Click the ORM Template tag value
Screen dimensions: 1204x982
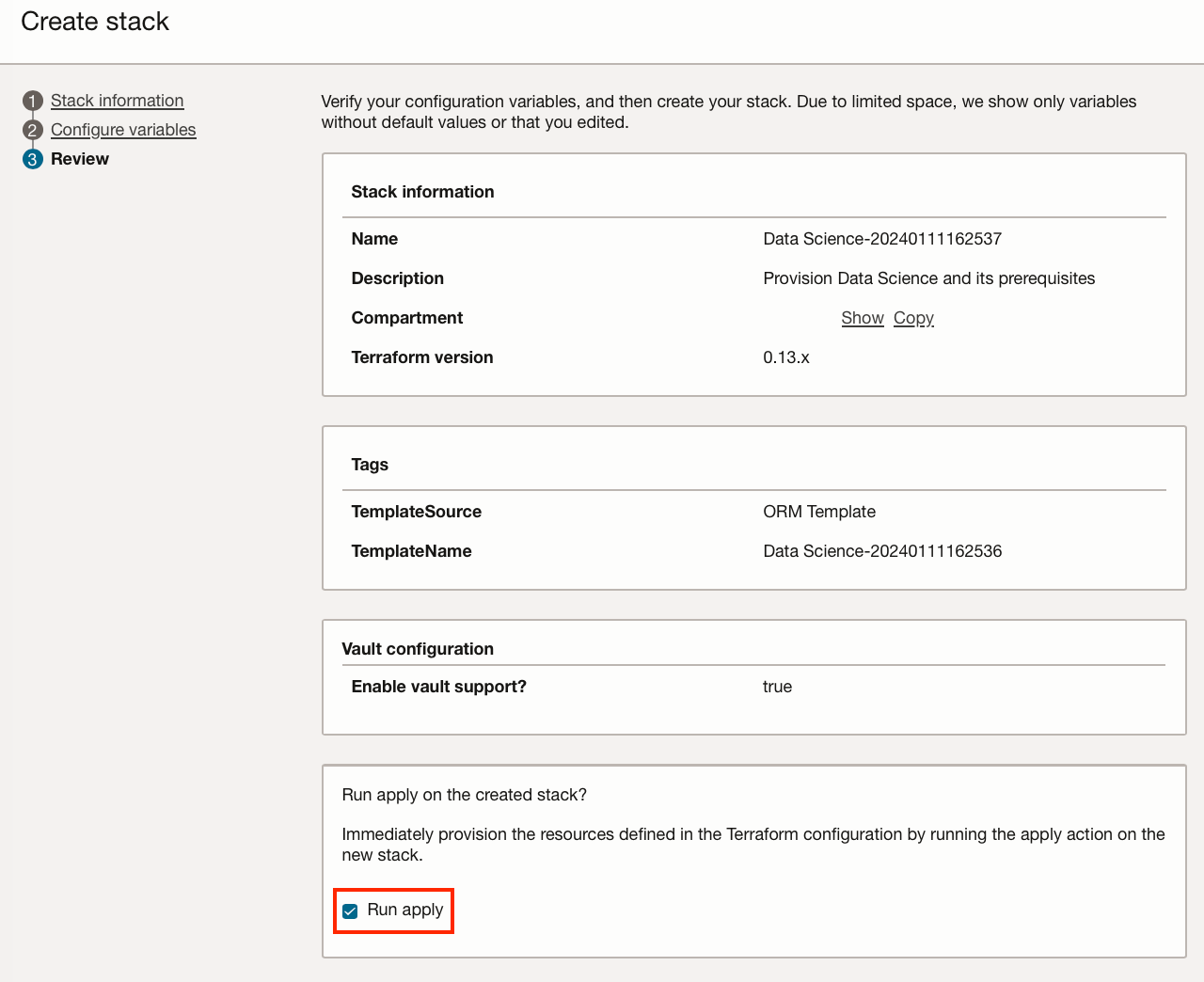pos(819,512)
